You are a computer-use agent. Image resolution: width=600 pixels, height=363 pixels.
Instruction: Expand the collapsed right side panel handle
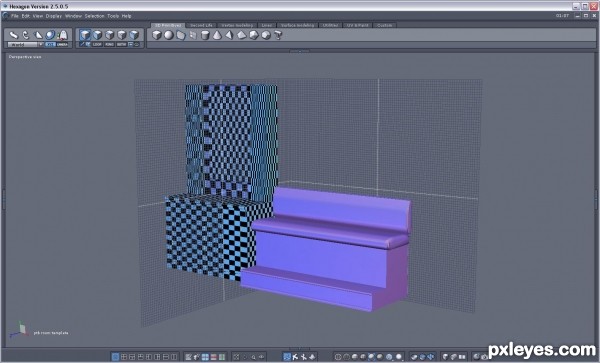point(596,199)
